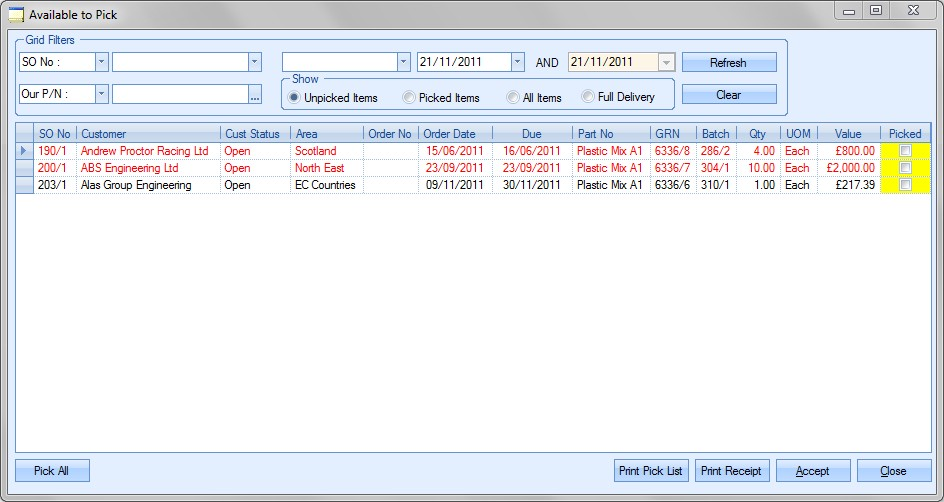Click the Order Date column header

point(455,134)
